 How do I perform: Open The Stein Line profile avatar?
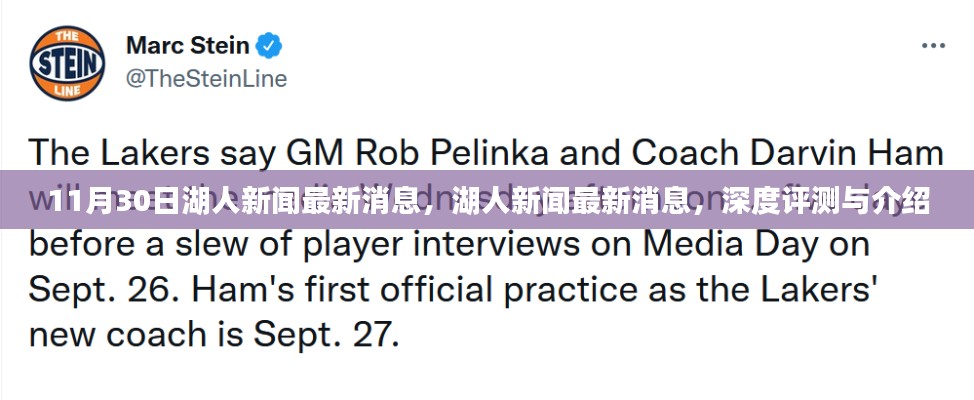[67, 63]
